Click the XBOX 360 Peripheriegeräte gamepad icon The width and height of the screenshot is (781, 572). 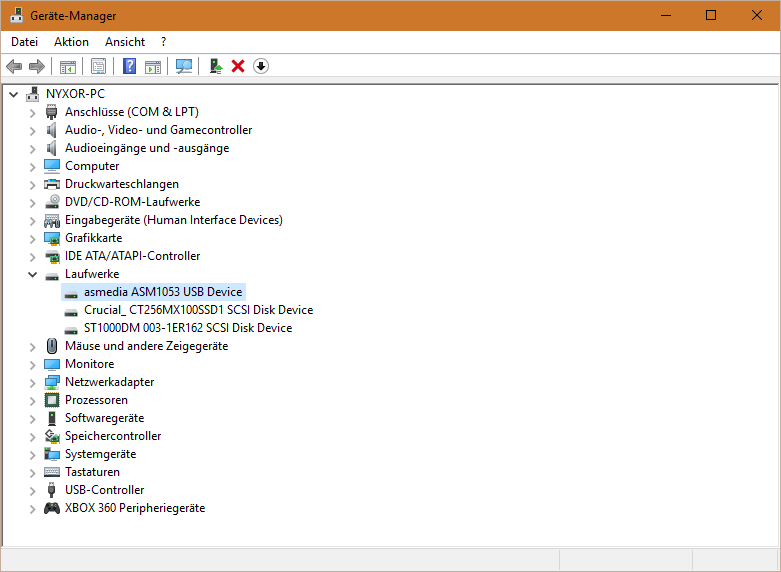(52, 508)
